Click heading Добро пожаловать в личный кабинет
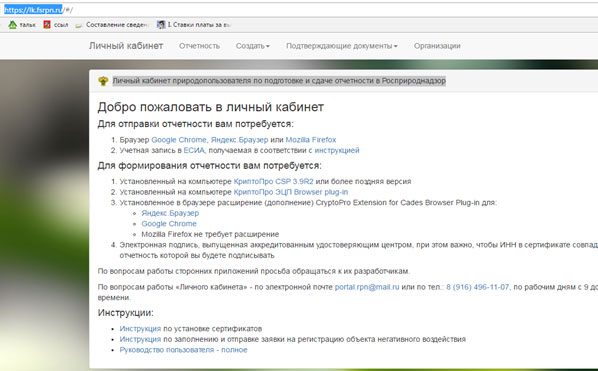 (x=211, y=107)
